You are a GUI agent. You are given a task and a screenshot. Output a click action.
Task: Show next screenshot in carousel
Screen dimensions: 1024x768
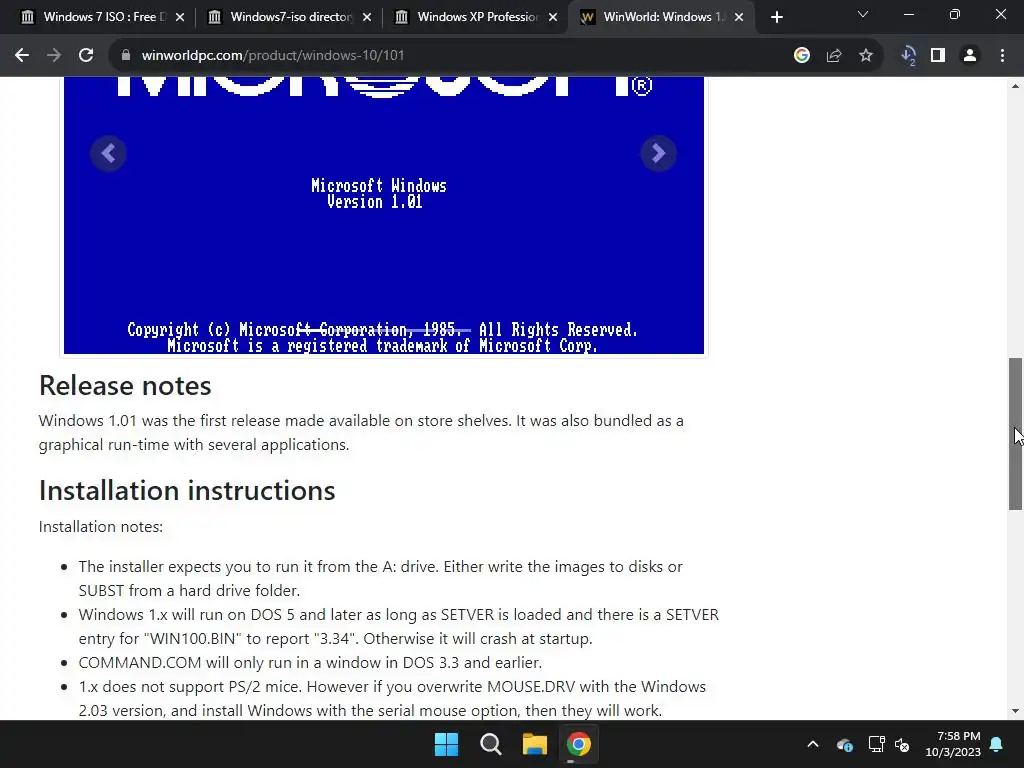[658, 153]
